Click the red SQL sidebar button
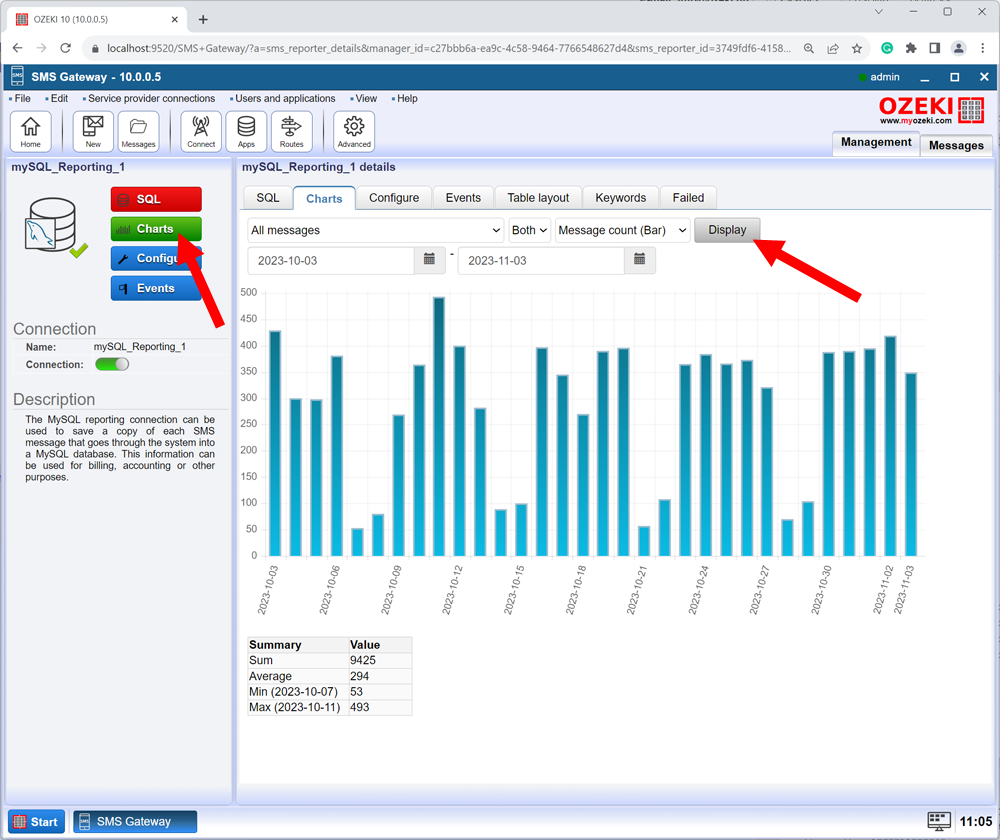Screen dimensions: 1000x840 coord(156,199)
